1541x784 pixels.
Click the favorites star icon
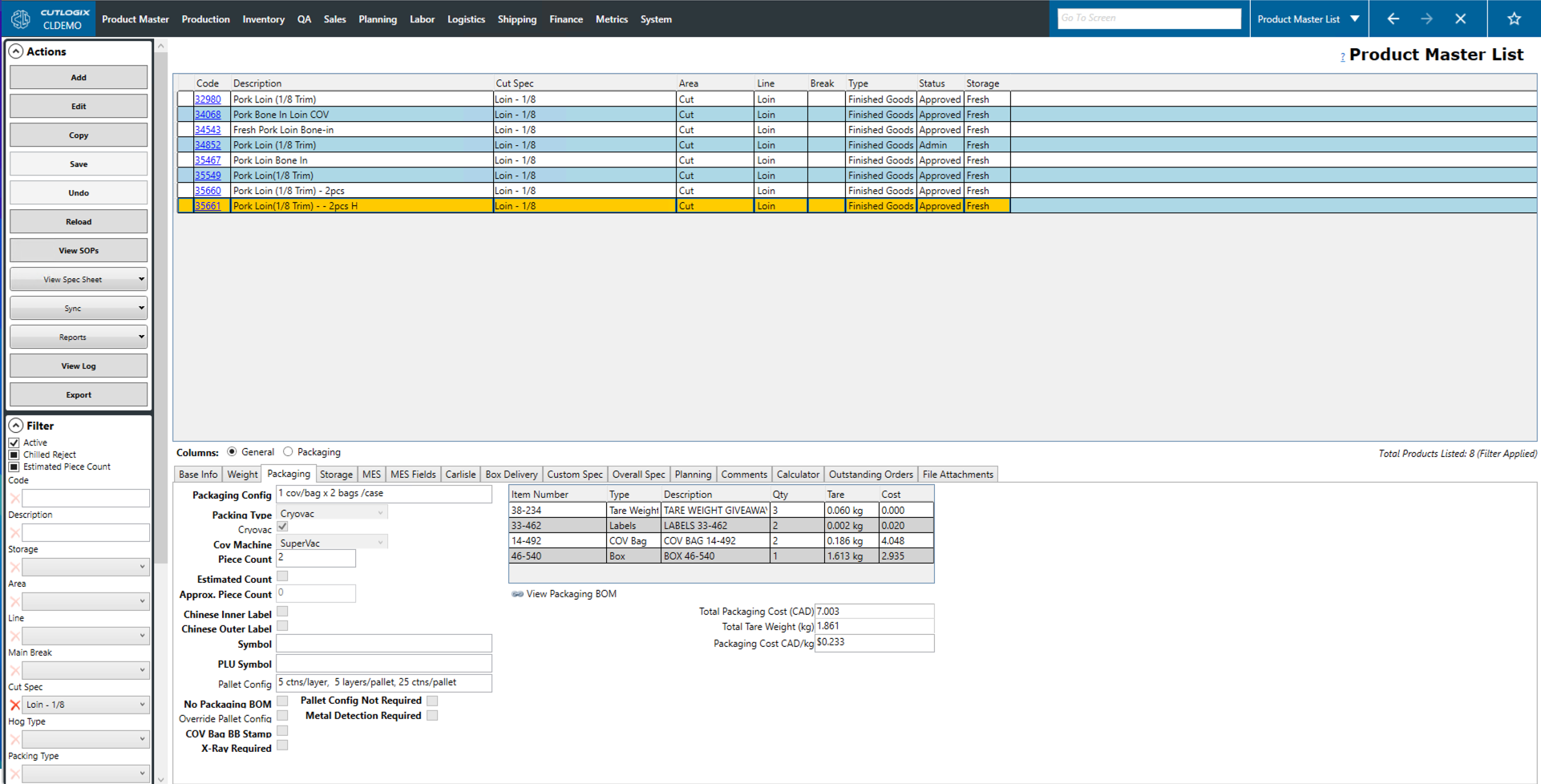[x=1514, y=18]
